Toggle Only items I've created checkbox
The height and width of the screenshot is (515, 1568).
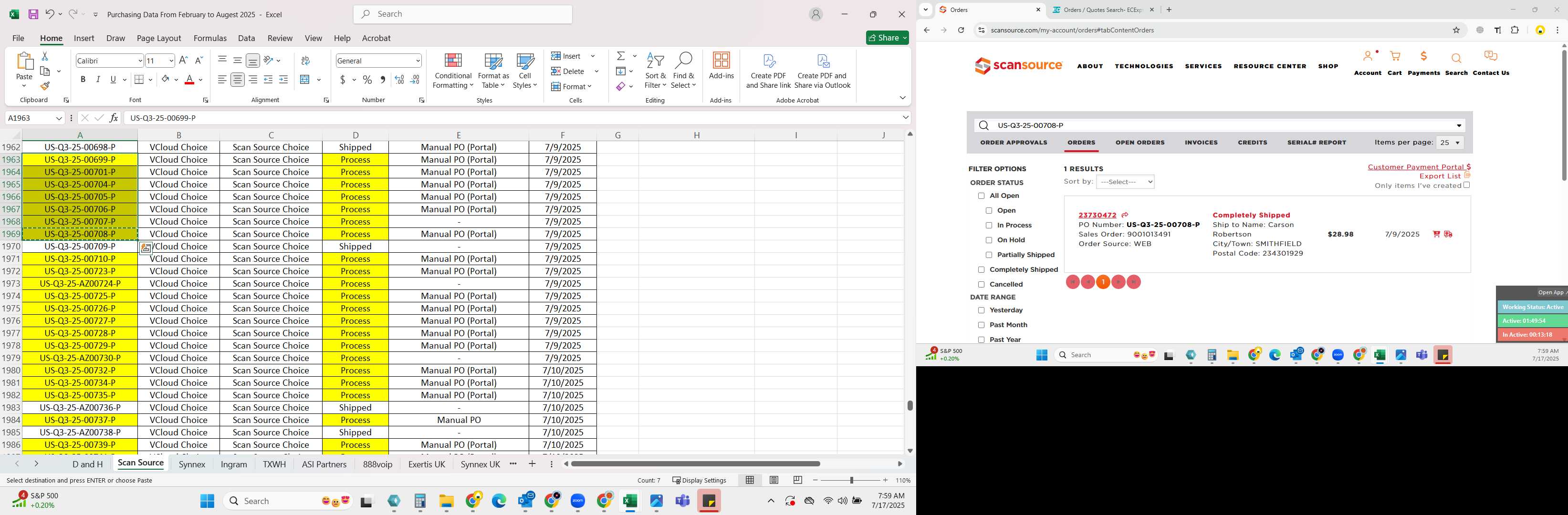tap(1466, 185)
